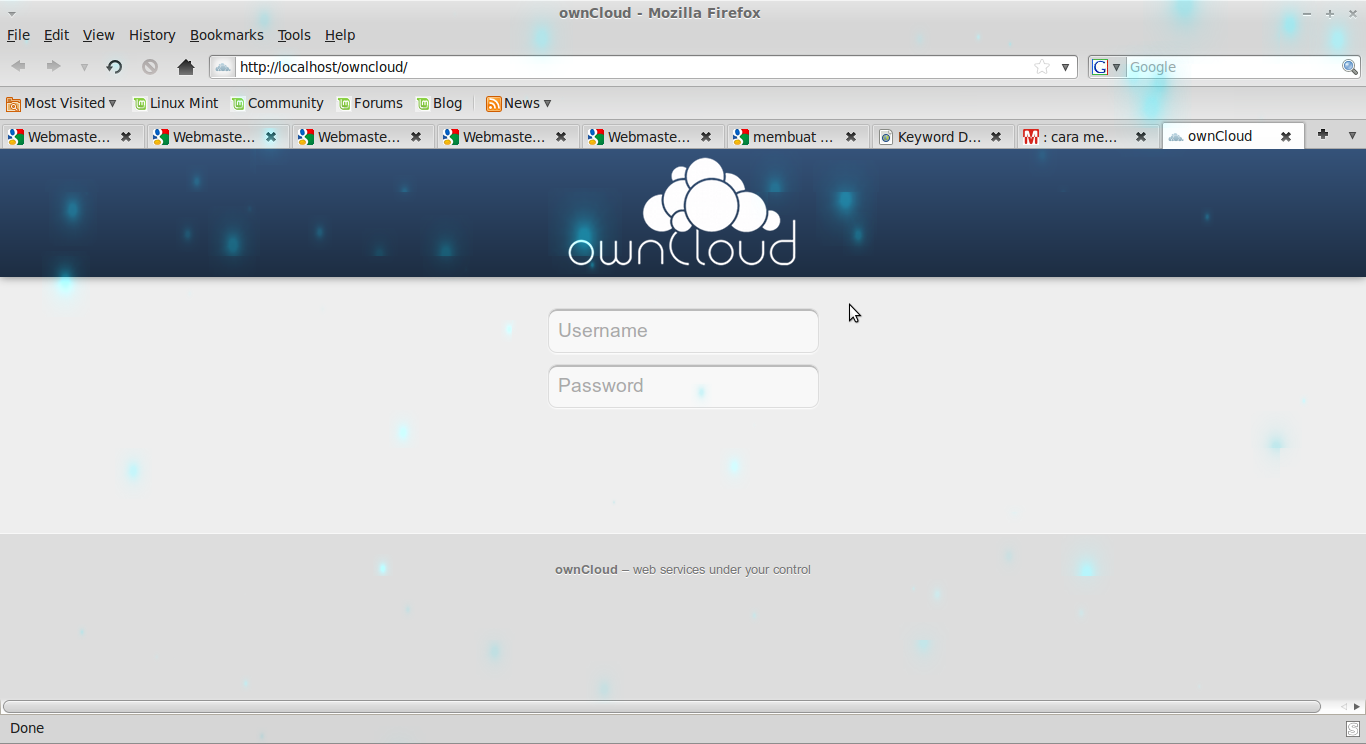Click the horizontal scrollbar thumb
1366x744 pixels.
tap(661, 707)
